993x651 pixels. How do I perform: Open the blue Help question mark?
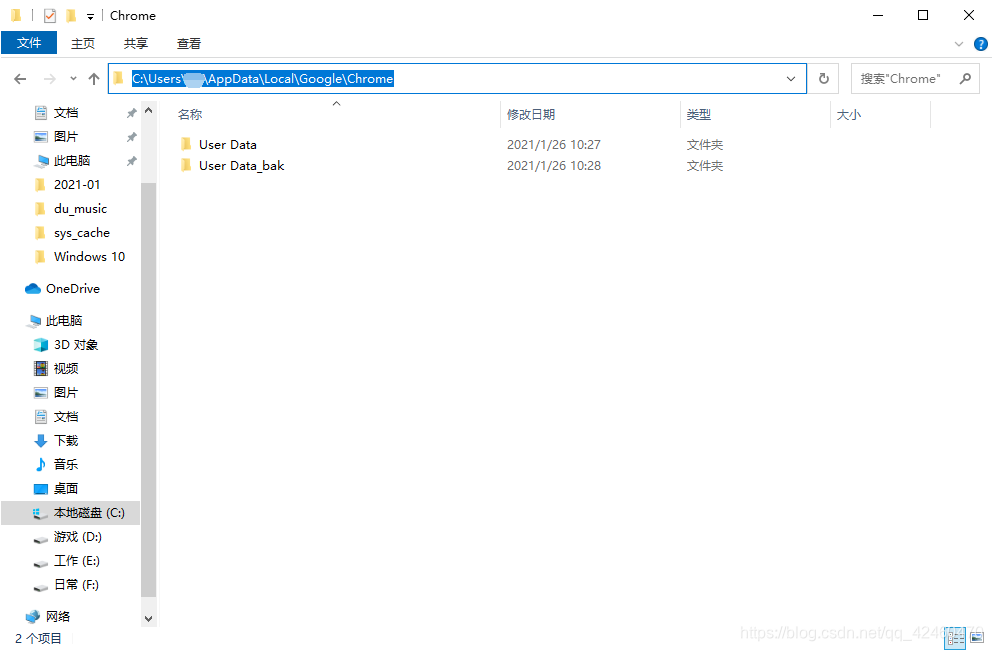(x=980, y=44)
